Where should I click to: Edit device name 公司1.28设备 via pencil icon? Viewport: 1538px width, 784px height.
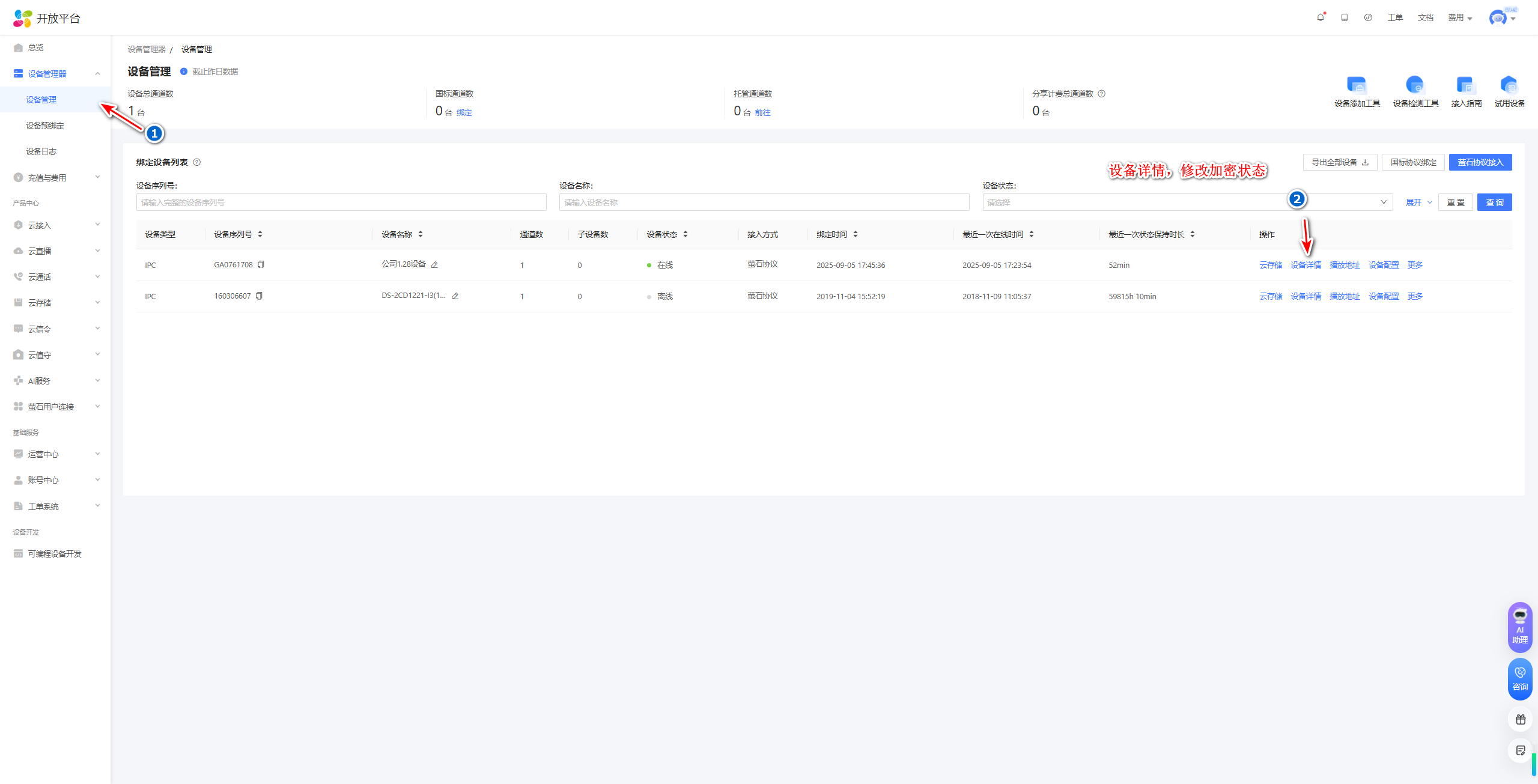pos(434,265)
